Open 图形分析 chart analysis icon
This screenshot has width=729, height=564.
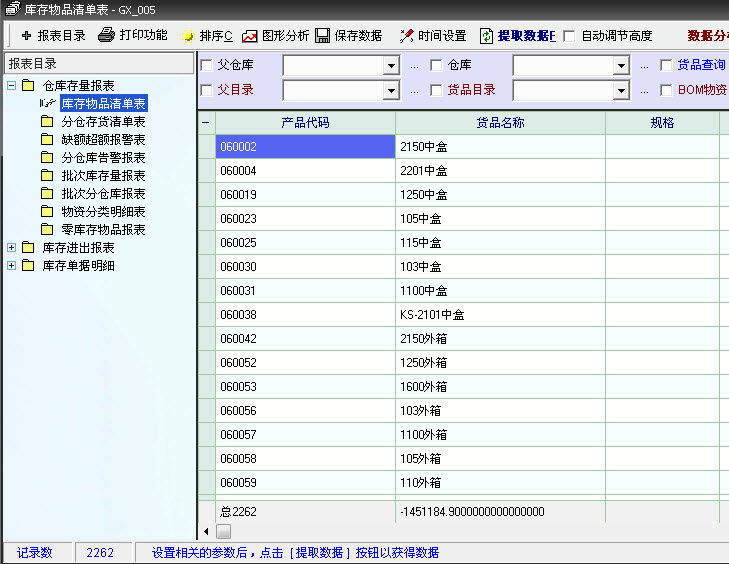[x=250, y=36]
